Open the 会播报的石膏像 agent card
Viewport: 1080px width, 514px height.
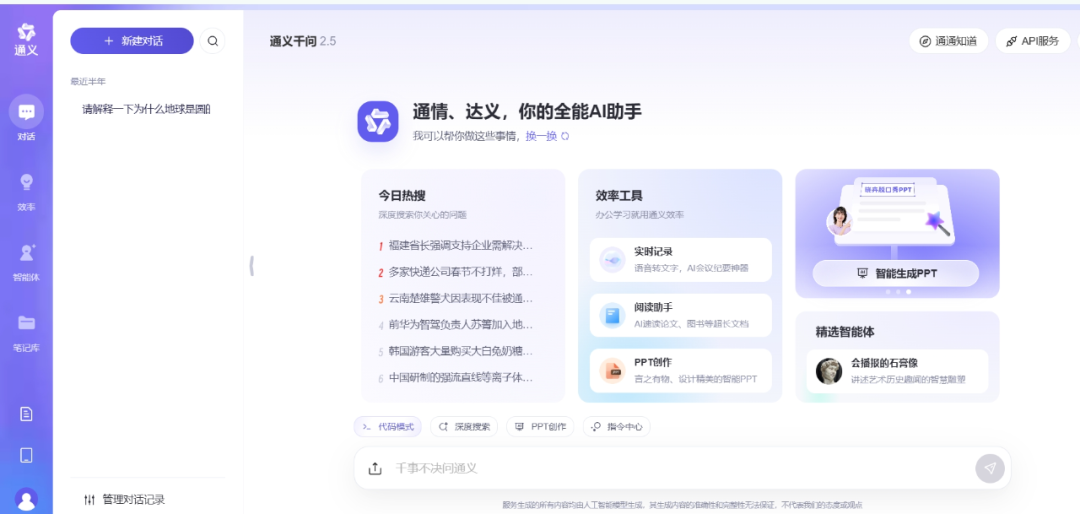(x=897, y=371)
